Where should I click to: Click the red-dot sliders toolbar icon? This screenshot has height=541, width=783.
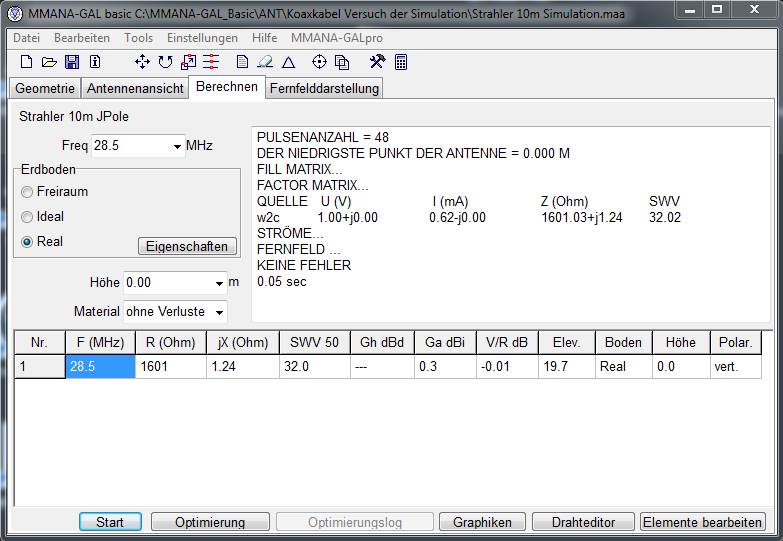(x=211, y=62)
